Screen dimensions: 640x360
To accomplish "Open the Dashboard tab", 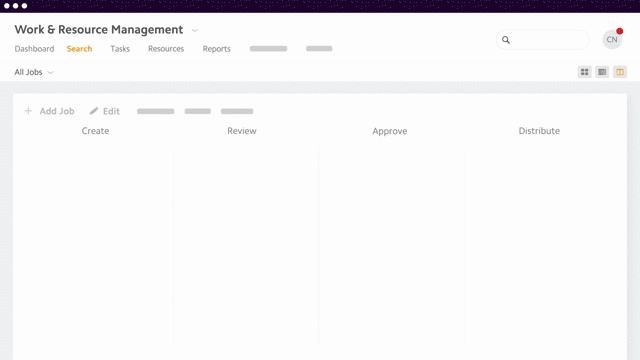I will [34, 49].
